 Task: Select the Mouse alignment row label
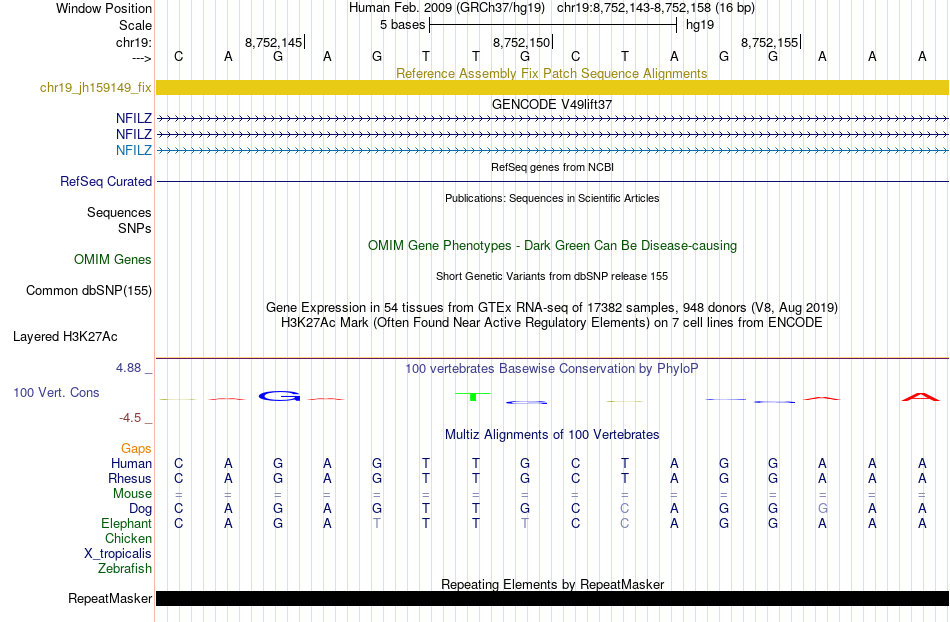(132, 494)
